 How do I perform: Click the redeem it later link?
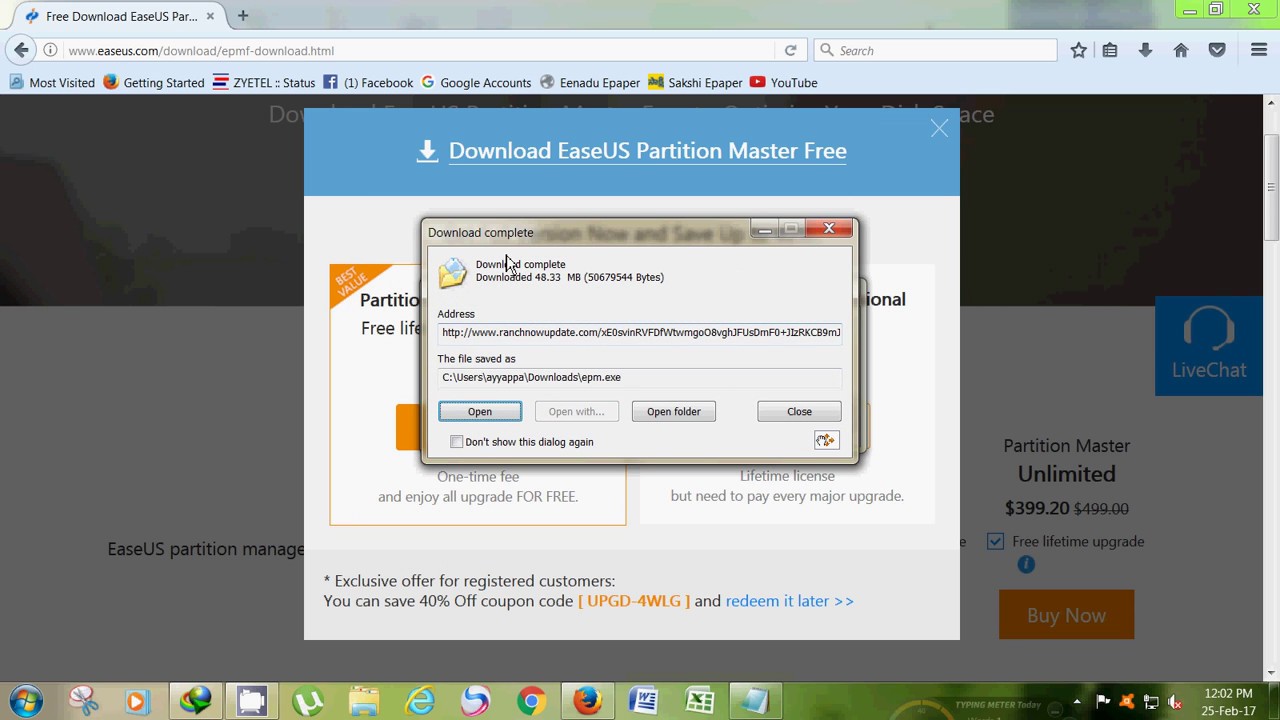click(x=789, y=601)
